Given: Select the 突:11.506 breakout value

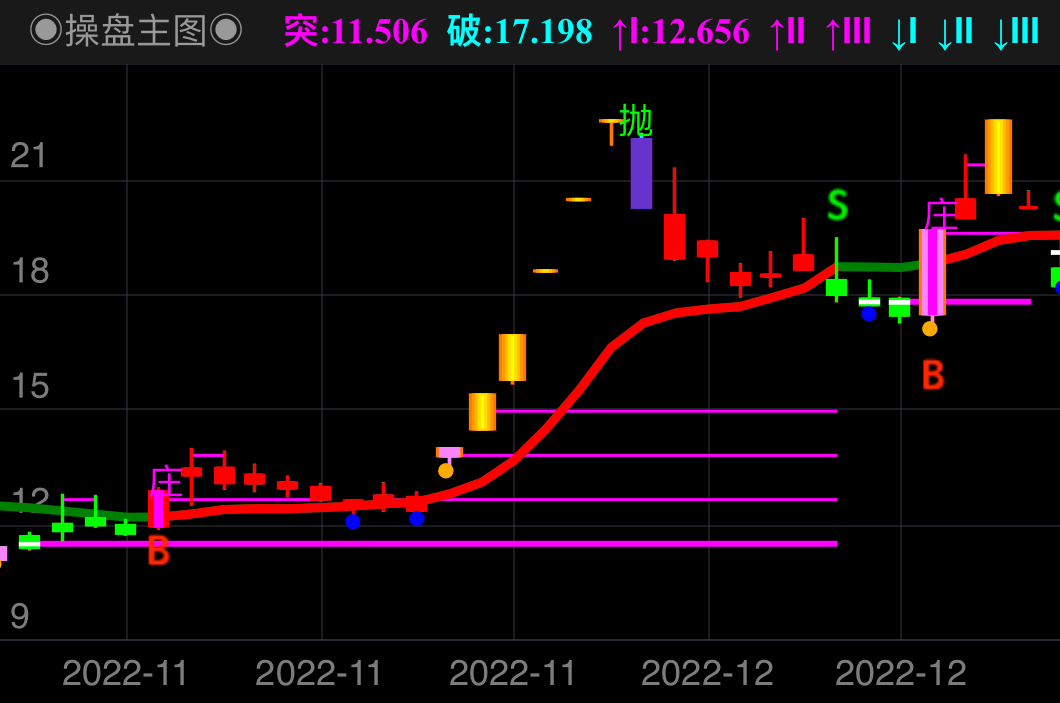Looking at the screenshot, I should (355, 32).
